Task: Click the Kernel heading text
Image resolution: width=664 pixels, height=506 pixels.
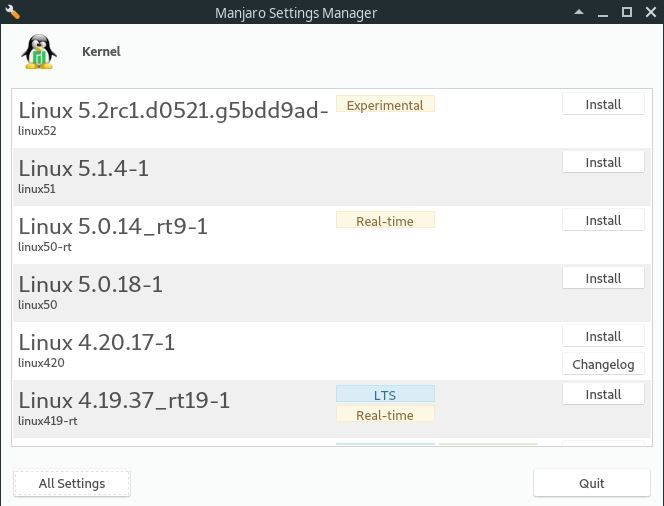Action: (x=101, y=52)
